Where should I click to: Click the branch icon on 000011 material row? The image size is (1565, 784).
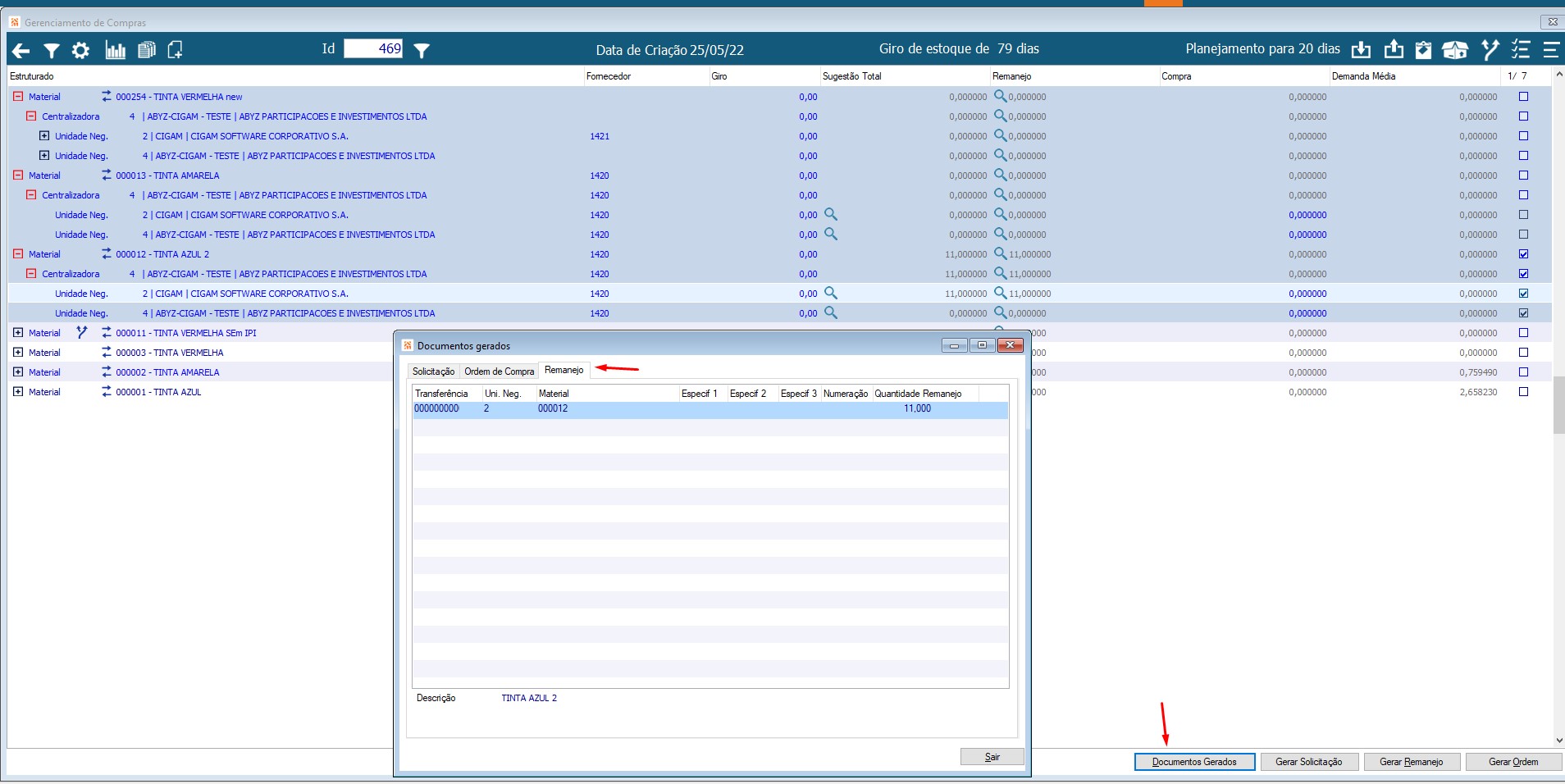pyautogui.click(x=81, y=332)
